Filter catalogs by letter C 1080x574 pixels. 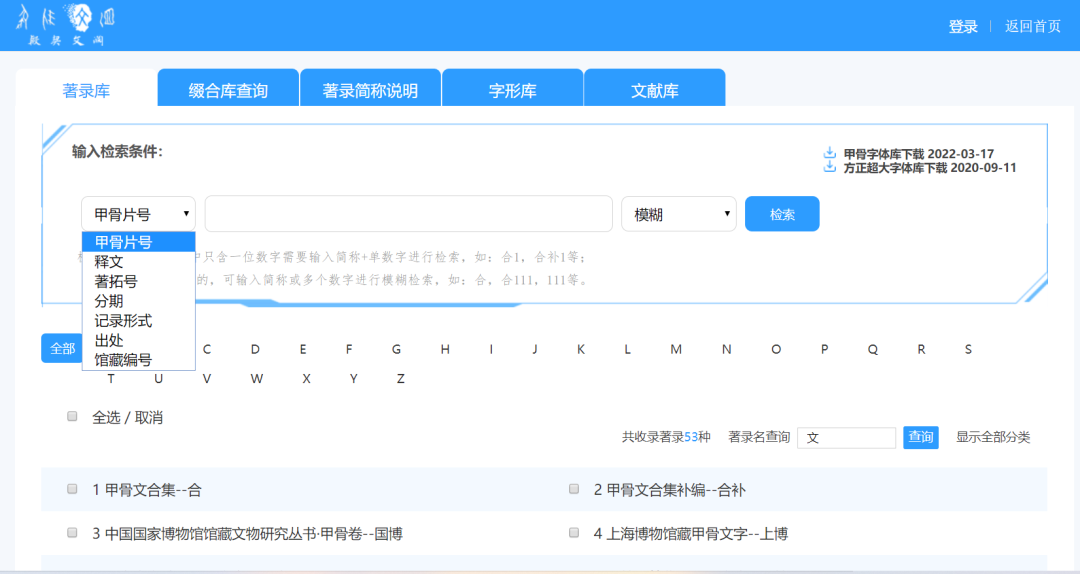207,349
